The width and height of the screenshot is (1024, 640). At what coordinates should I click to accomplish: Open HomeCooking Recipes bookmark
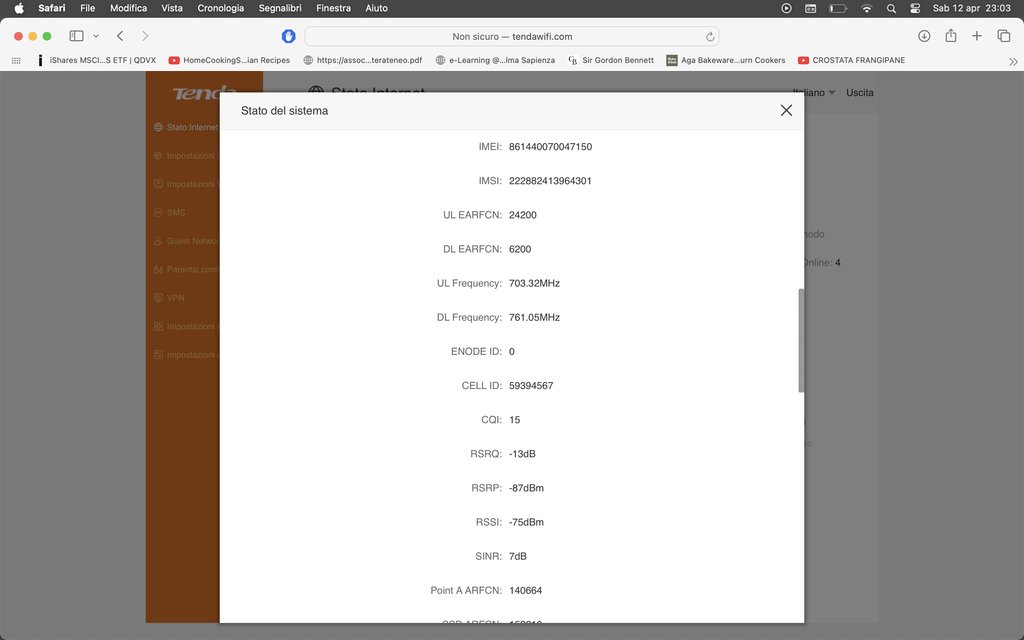point(229,60)
